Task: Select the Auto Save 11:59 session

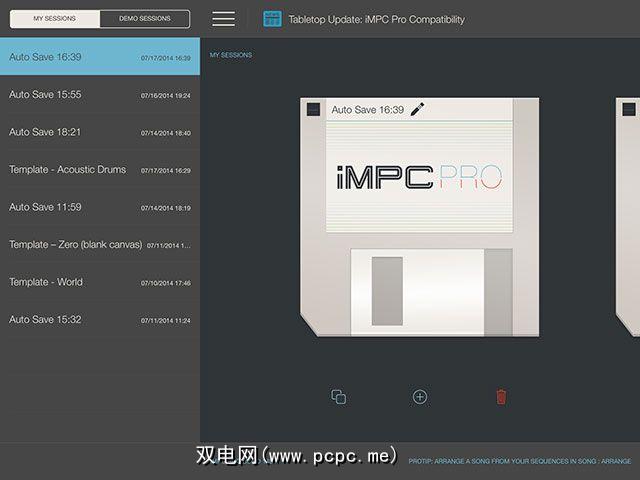Action: pos(100,207)
